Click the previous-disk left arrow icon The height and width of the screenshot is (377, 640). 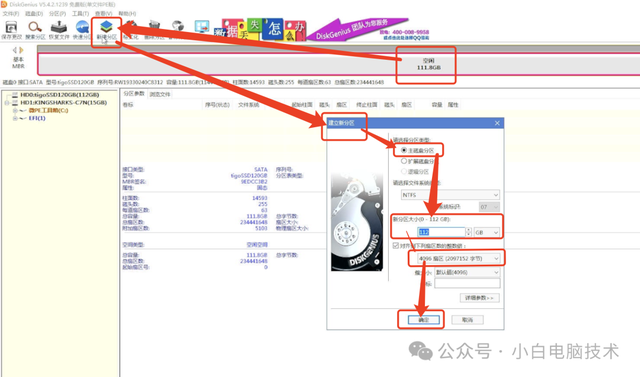[x=15, y=50]
